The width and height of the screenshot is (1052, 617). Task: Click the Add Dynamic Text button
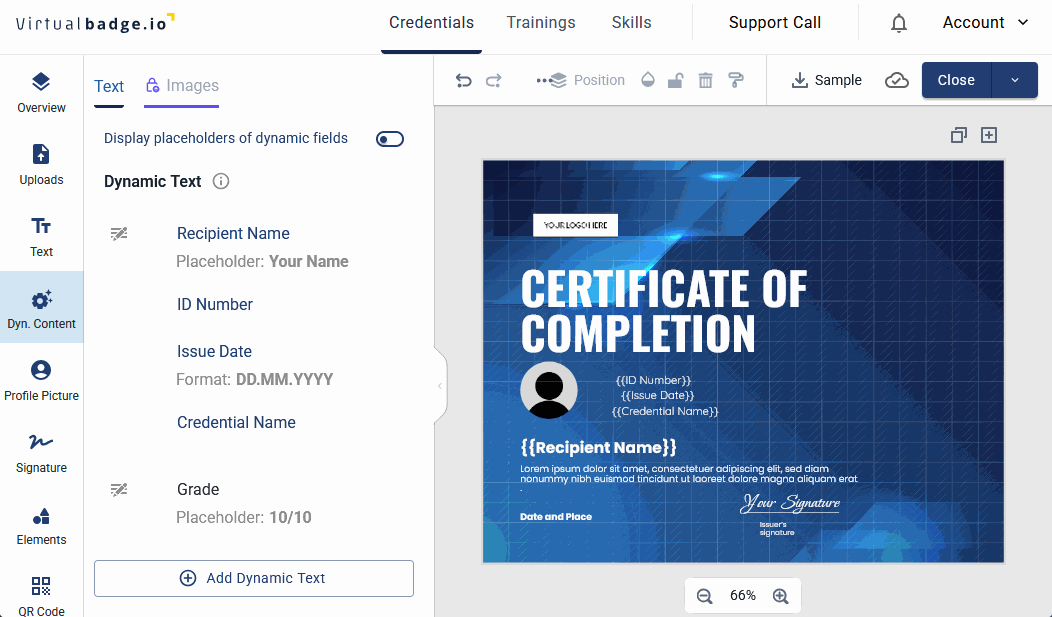pos(254,578)
